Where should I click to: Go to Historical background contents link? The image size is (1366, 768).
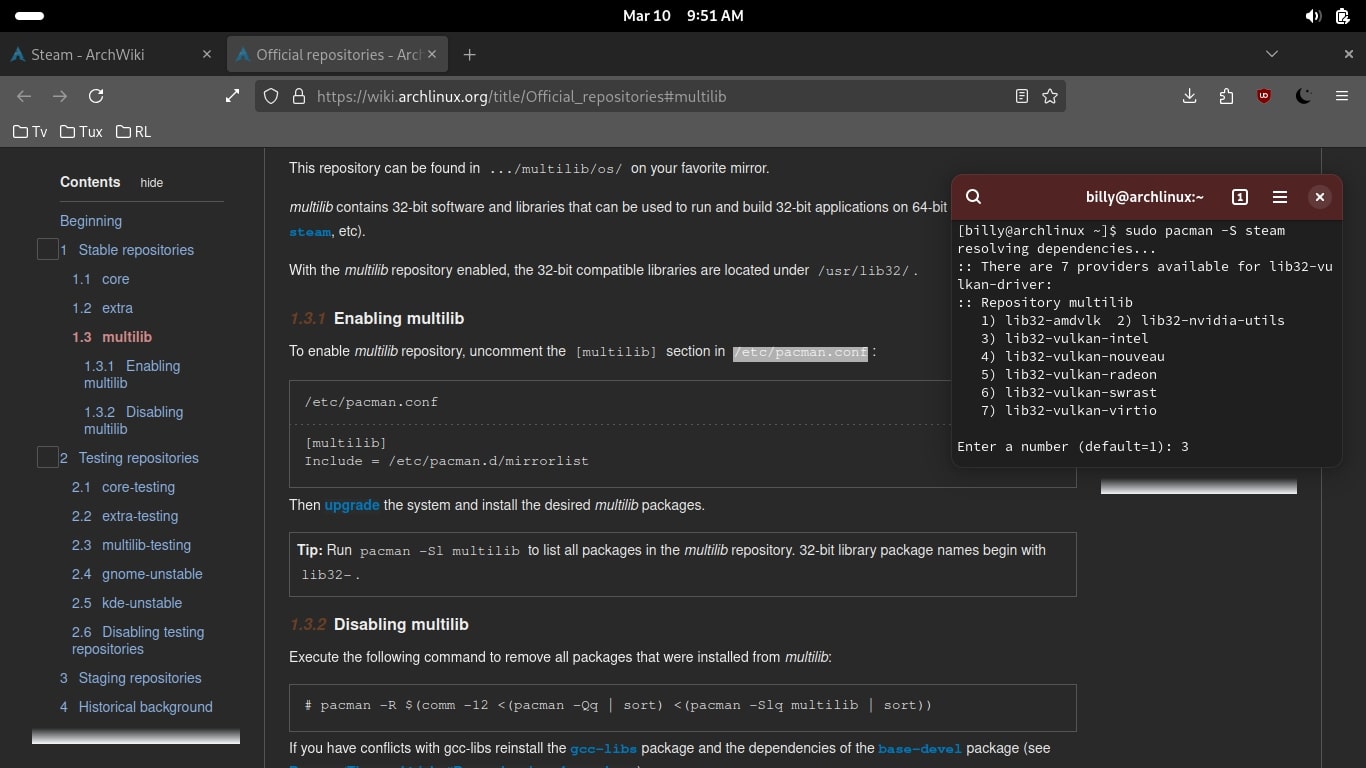(136, 707)
